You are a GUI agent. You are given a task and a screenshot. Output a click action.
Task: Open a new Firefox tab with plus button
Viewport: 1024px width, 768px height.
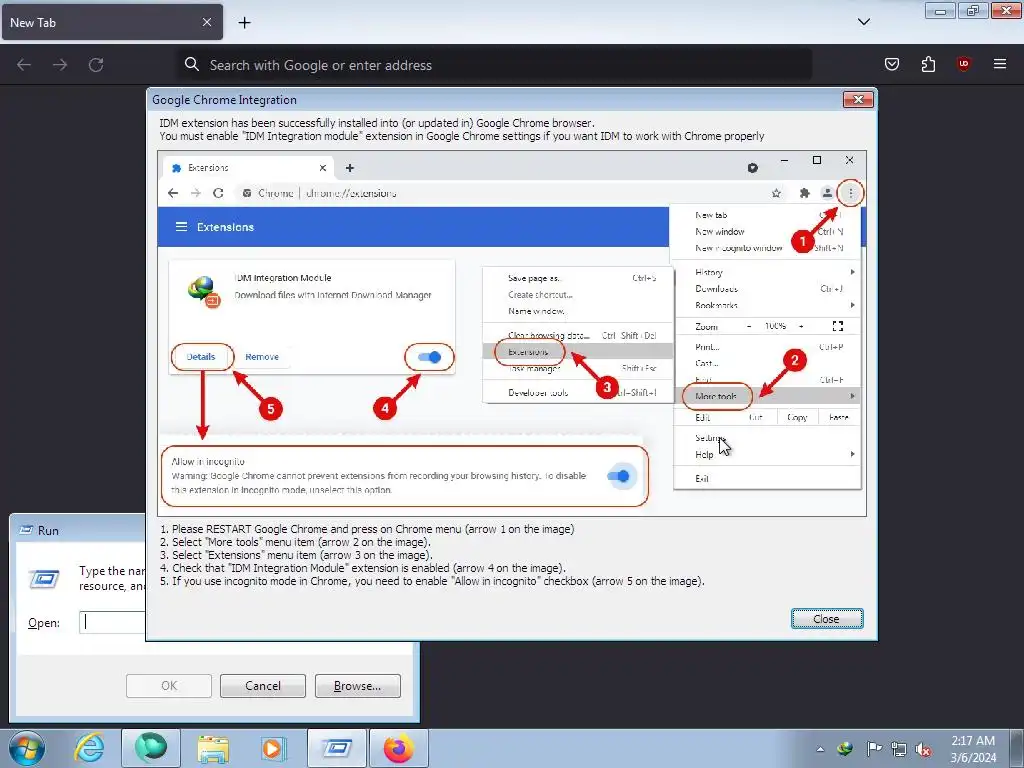click(244, 22)
